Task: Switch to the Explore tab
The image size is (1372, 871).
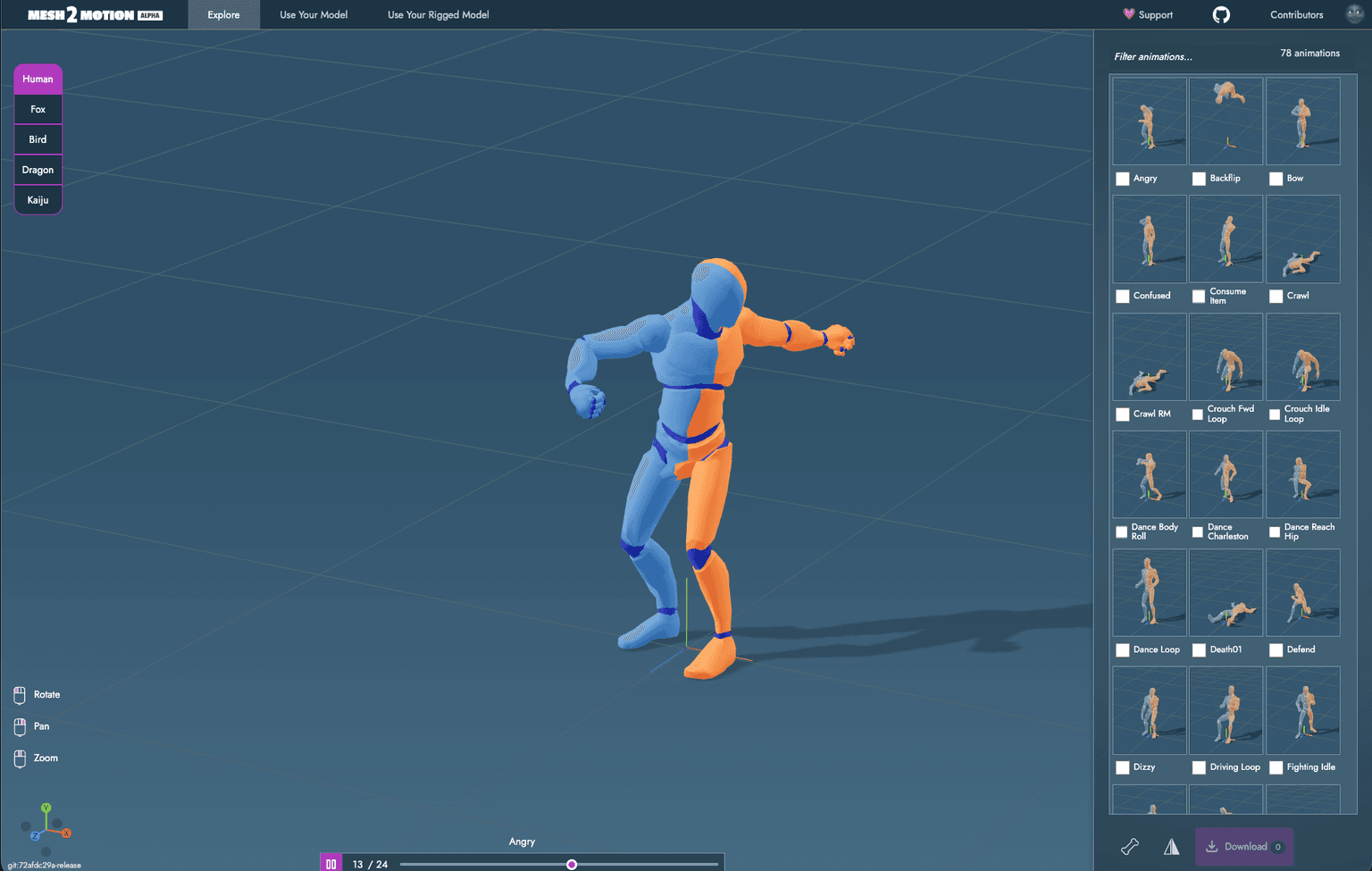Action: (x=223, y=14)
